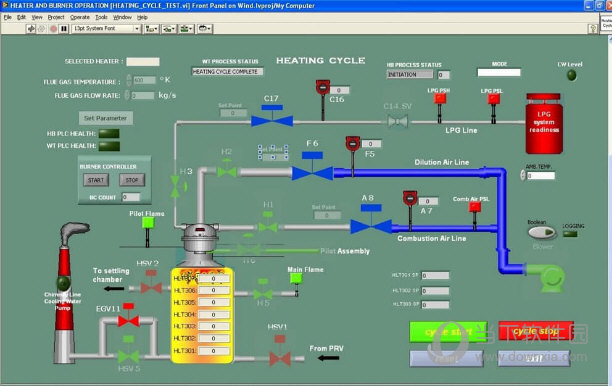The width and height of the screenshot is (612, 386).
Task: Toggle the Boolean blower switch
Action: [542, 233]
